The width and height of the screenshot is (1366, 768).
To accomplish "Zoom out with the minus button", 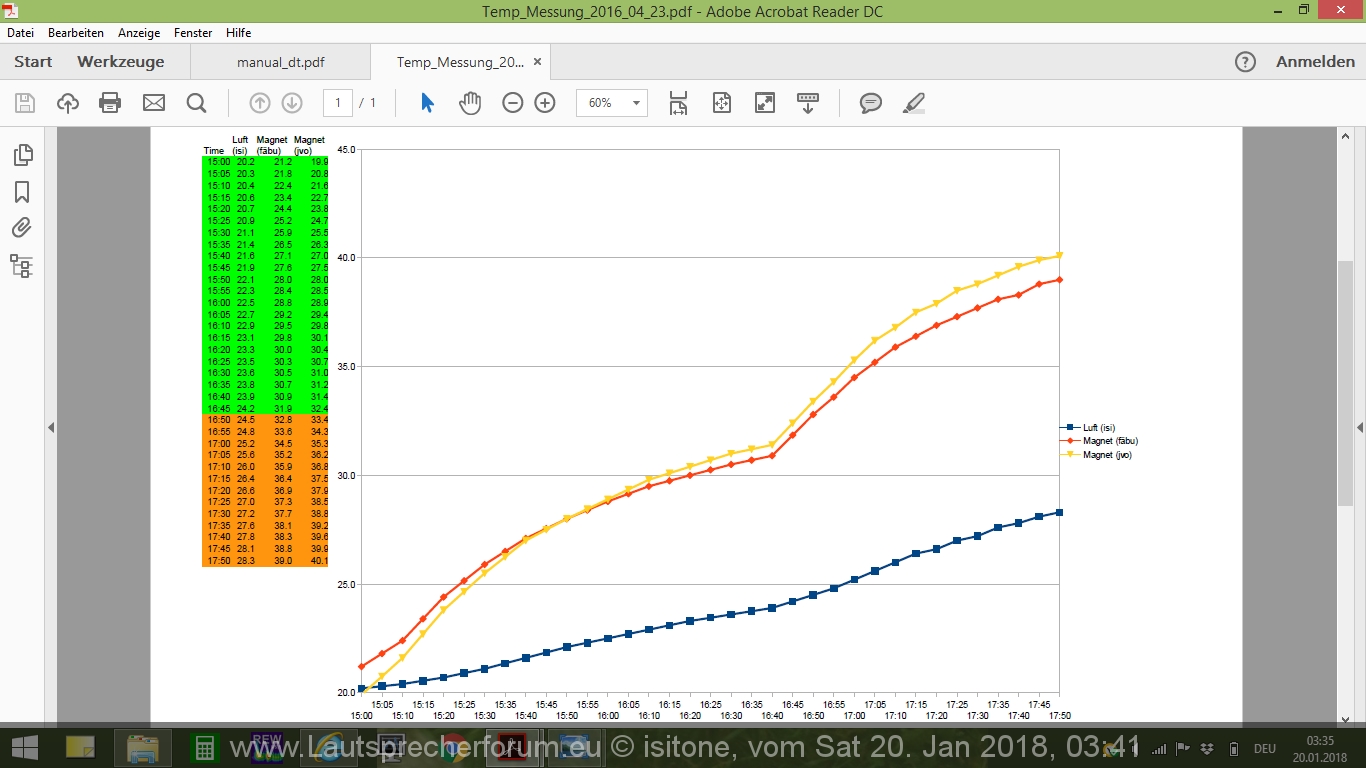I will (513, 103).
